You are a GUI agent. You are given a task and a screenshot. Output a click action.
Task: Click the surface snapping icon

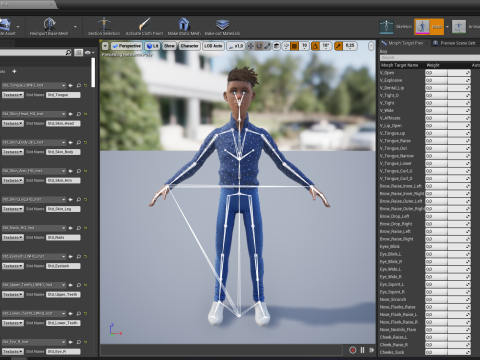(x=286, y=46)
